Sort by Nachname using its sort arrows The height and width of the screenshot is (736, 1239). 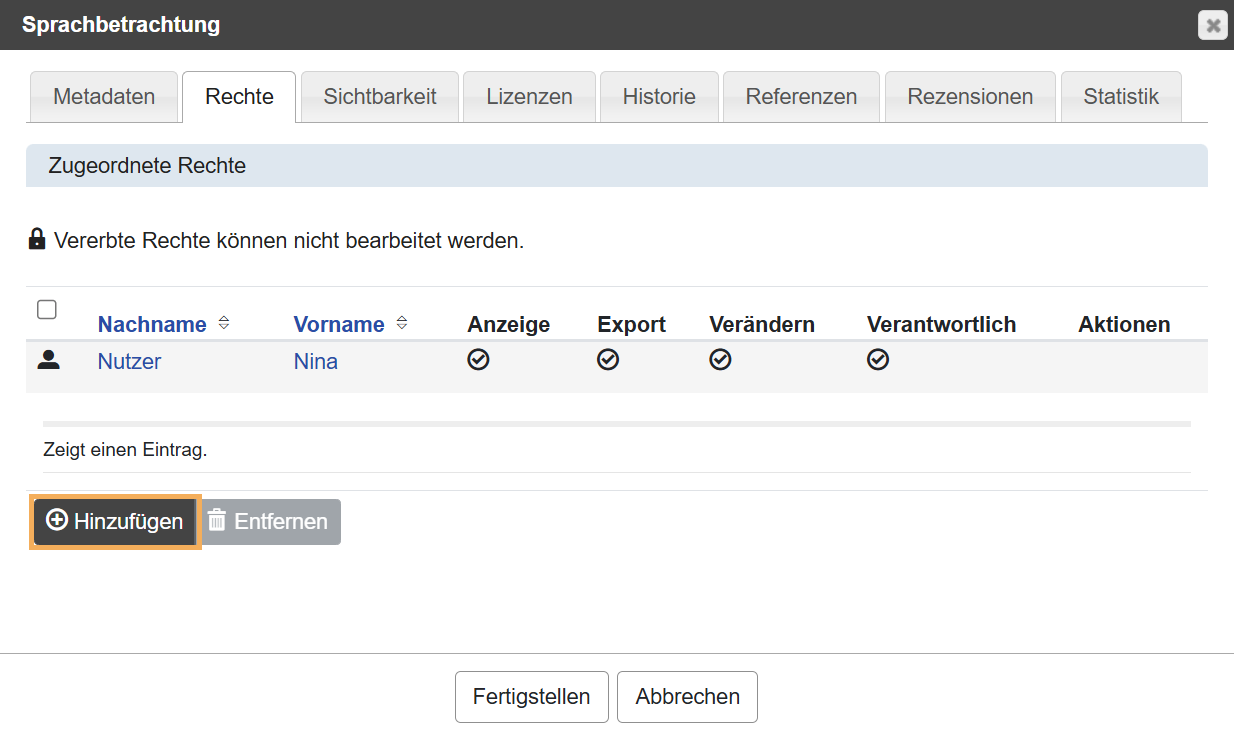tap(224, 323)
